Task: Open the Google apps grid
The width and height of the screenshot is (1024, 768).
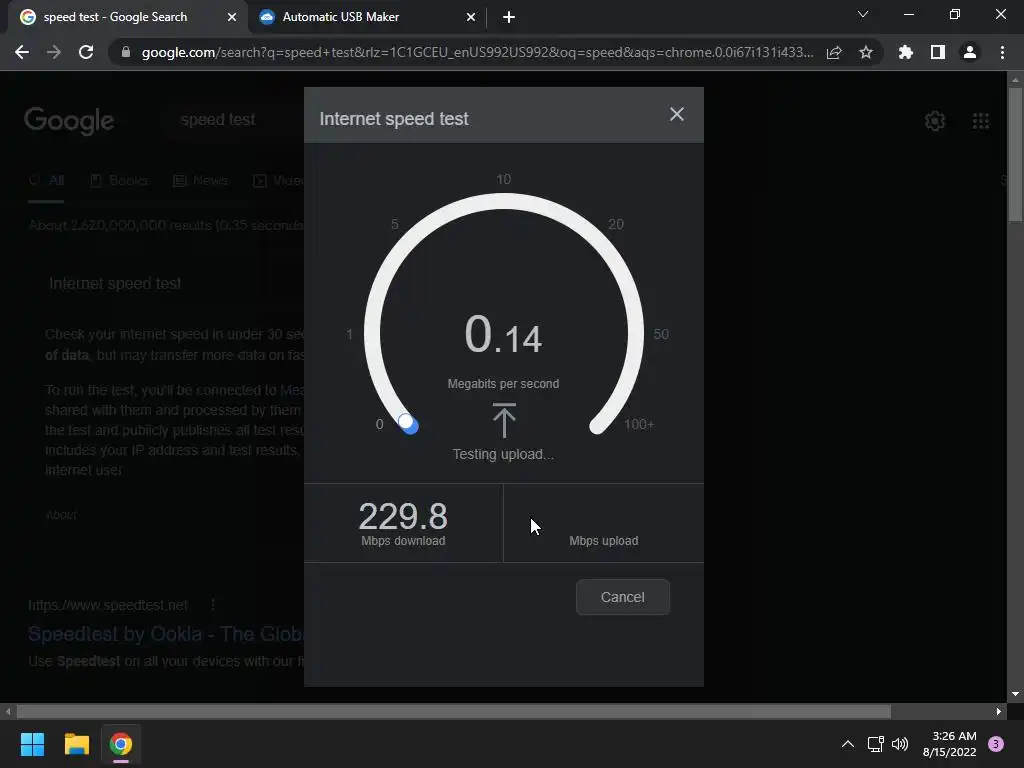Action: pyautogui.click(x=981, y=121)
